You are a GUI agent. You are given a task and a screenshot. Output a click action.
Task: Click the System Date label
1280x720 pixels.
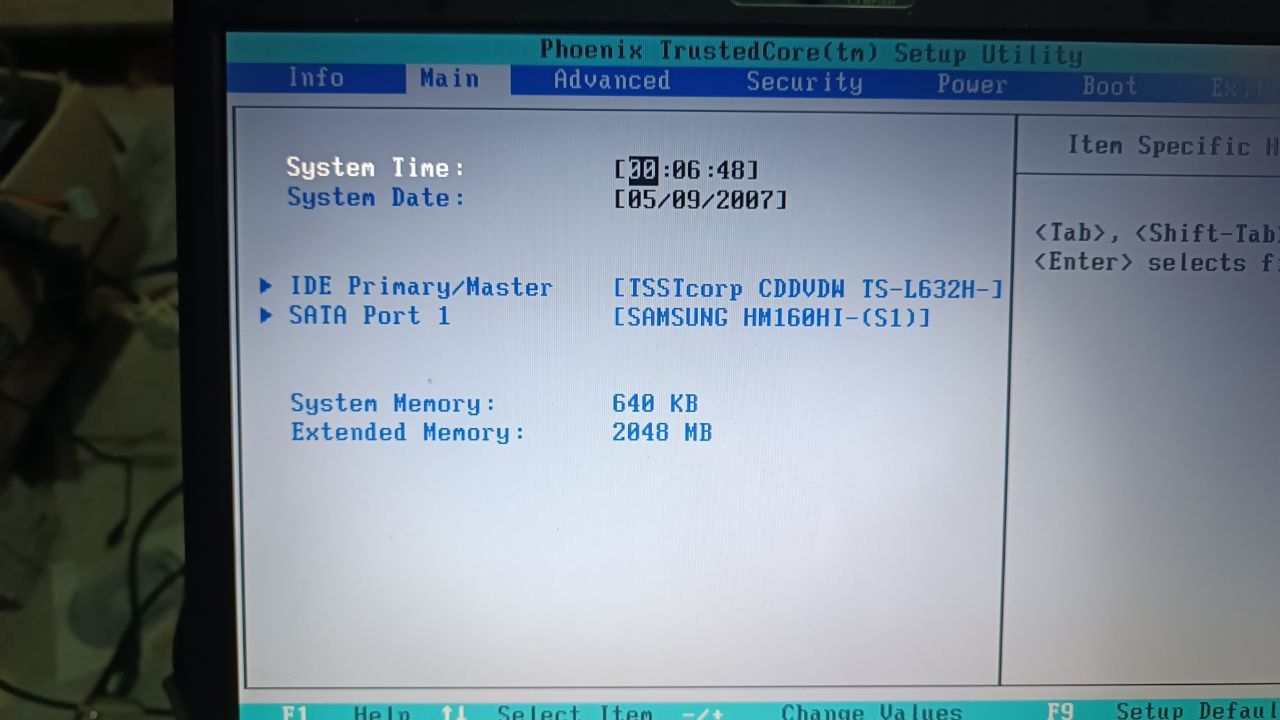coord(376,197)
